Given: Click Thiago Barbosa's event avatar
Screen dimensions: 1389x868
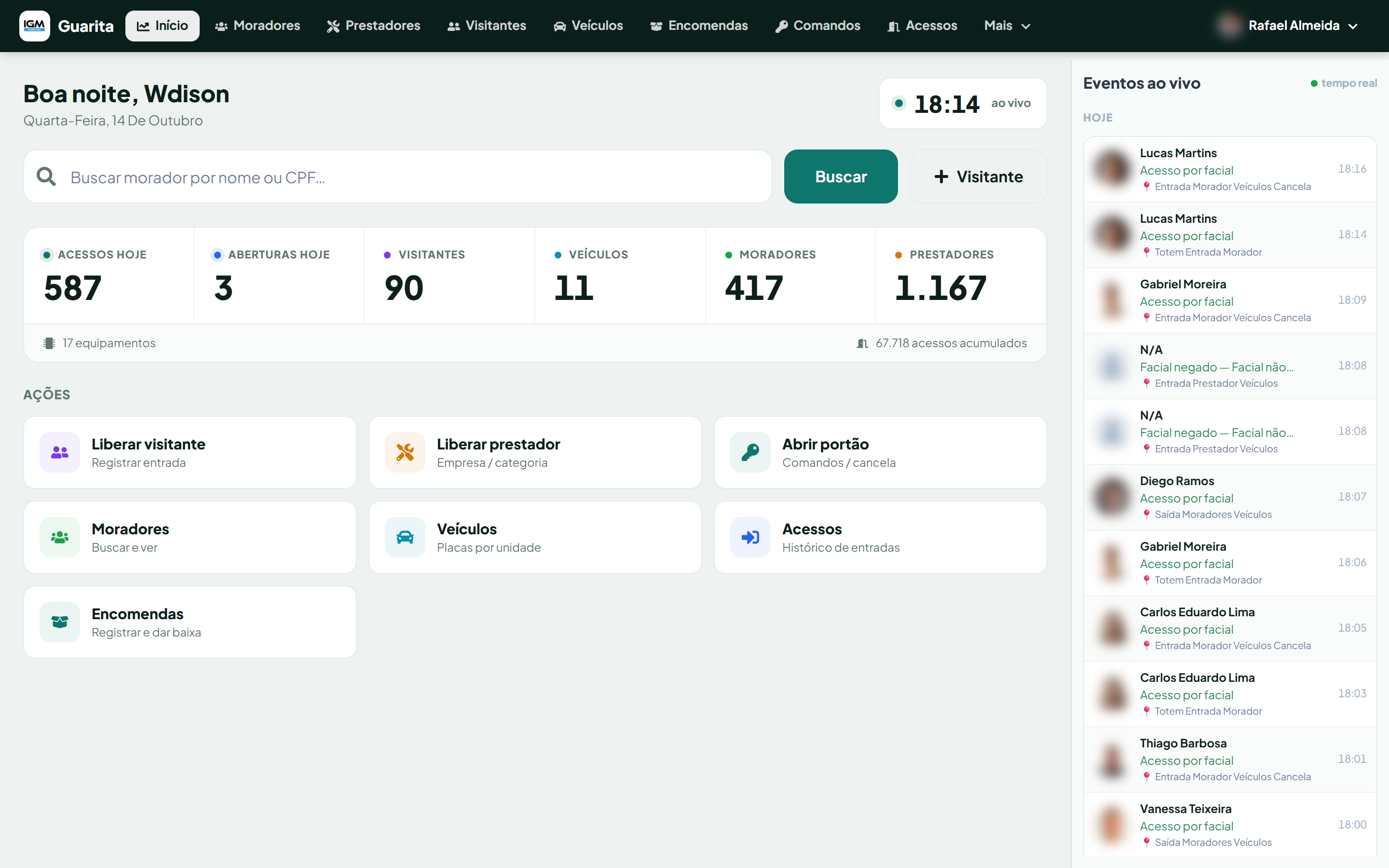Looking at the screenshot, I should [x=1112, y=759].
